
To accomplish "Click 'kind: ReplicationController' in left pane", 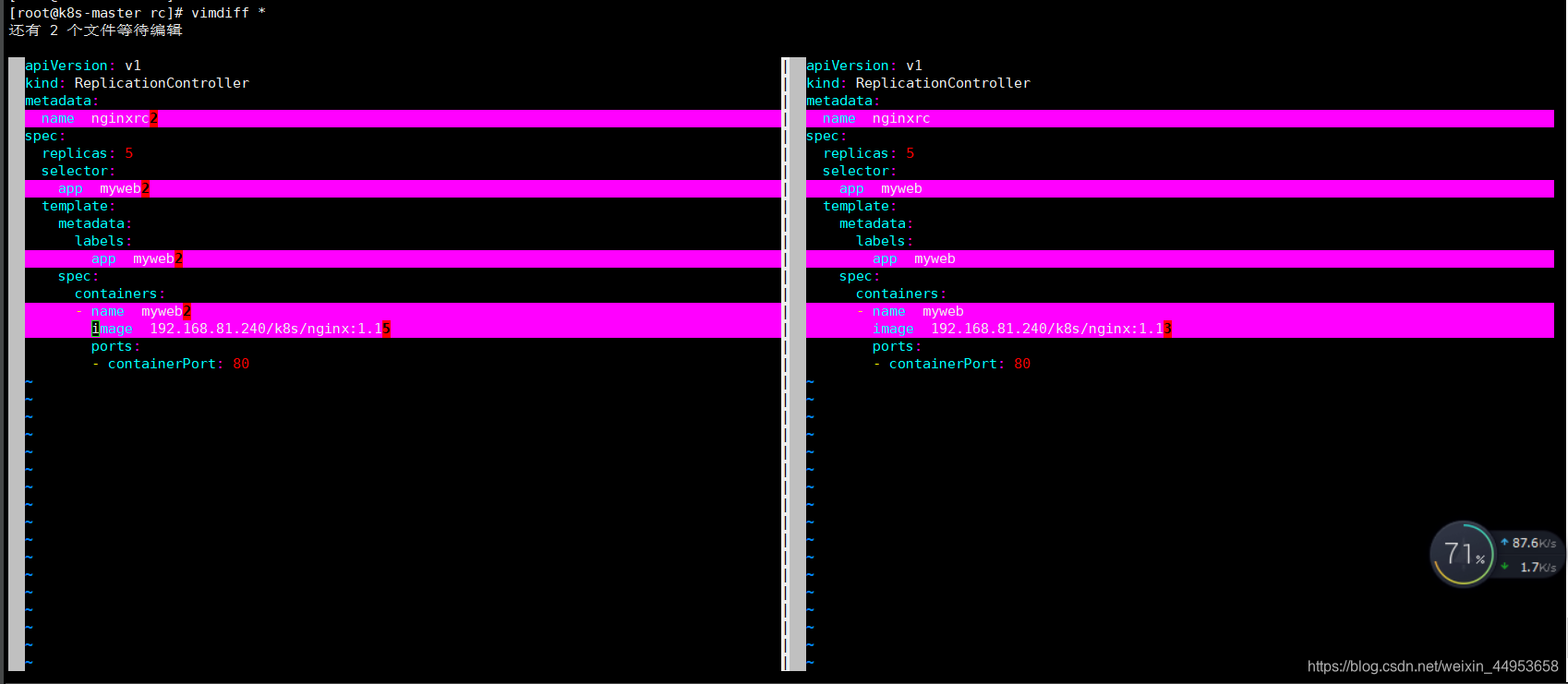I will coord(137,83).
